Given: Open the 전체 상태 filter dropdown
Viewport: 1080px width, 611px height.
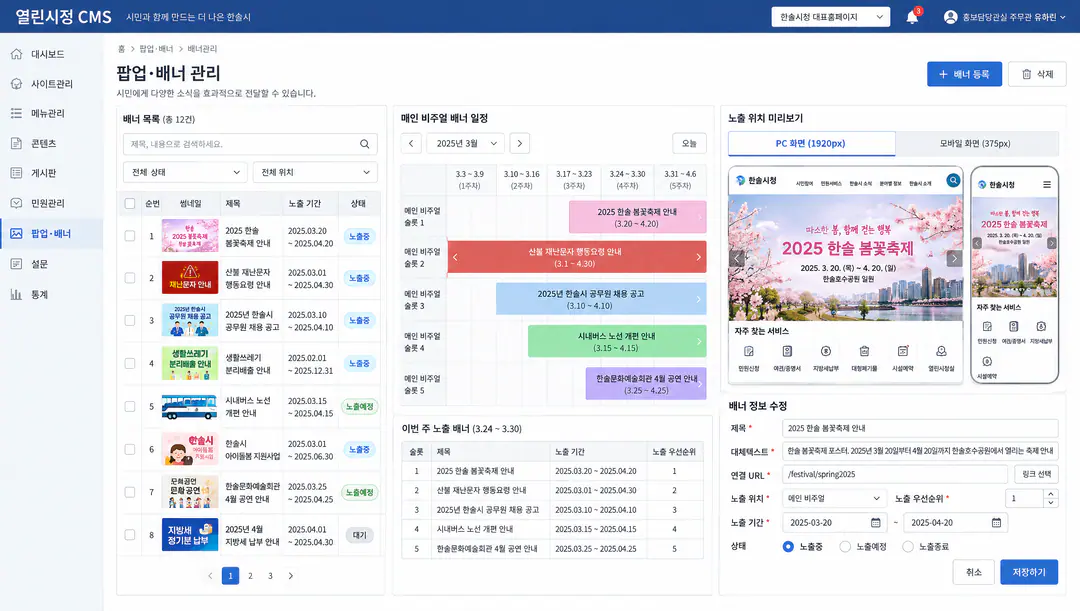Looking at the screenshot, I should tap(185, 172).
